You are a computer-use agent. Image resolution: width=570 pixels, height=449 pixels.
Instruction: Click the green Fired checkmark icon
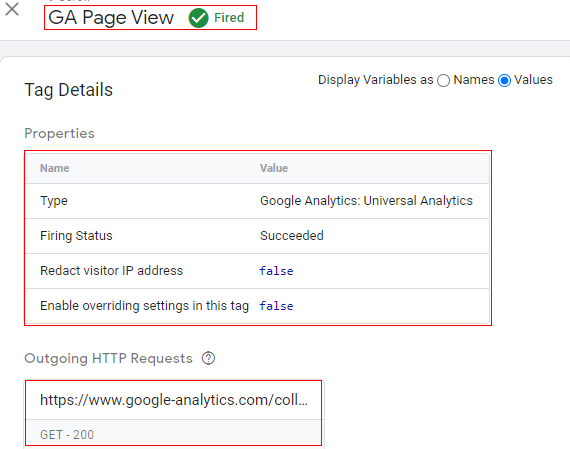pyautogui.click(x=198, y=18)
